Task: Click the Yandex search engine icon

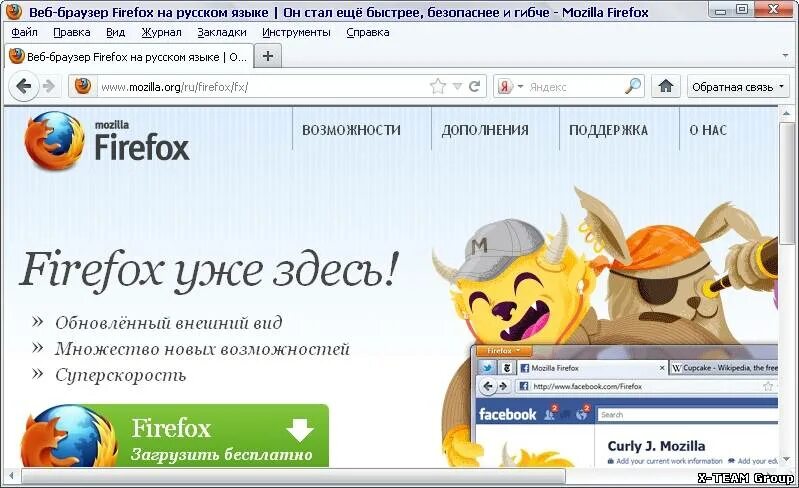Action: click(x=504, y=87)
